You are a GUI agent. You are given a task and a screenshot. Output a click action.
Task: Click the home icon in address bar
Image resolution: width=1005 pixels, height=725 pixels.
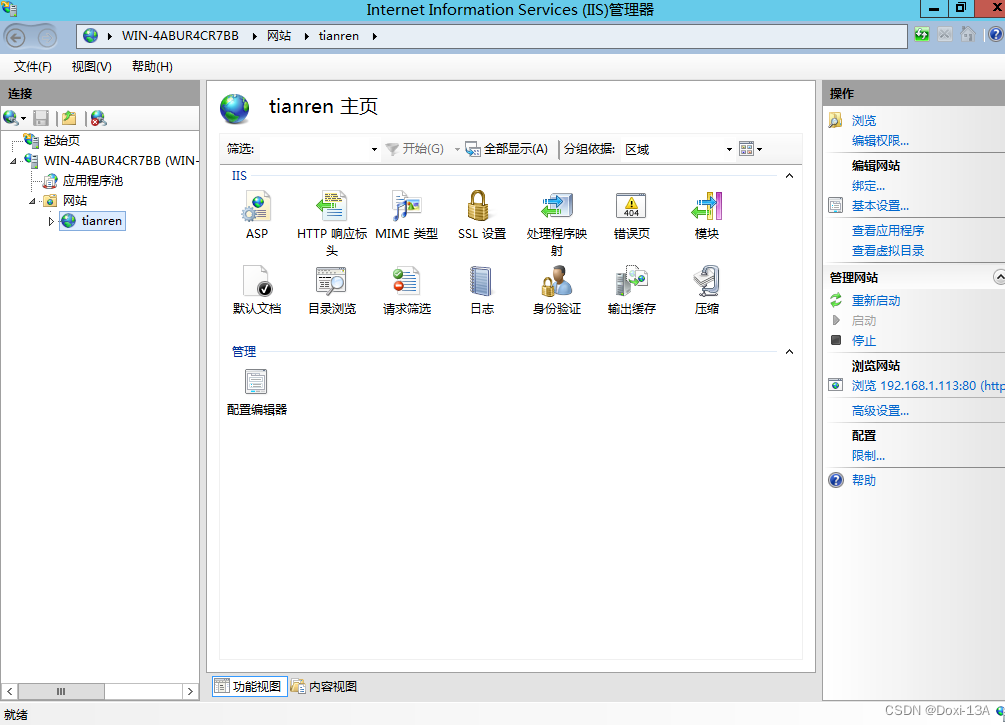[968, 34]
